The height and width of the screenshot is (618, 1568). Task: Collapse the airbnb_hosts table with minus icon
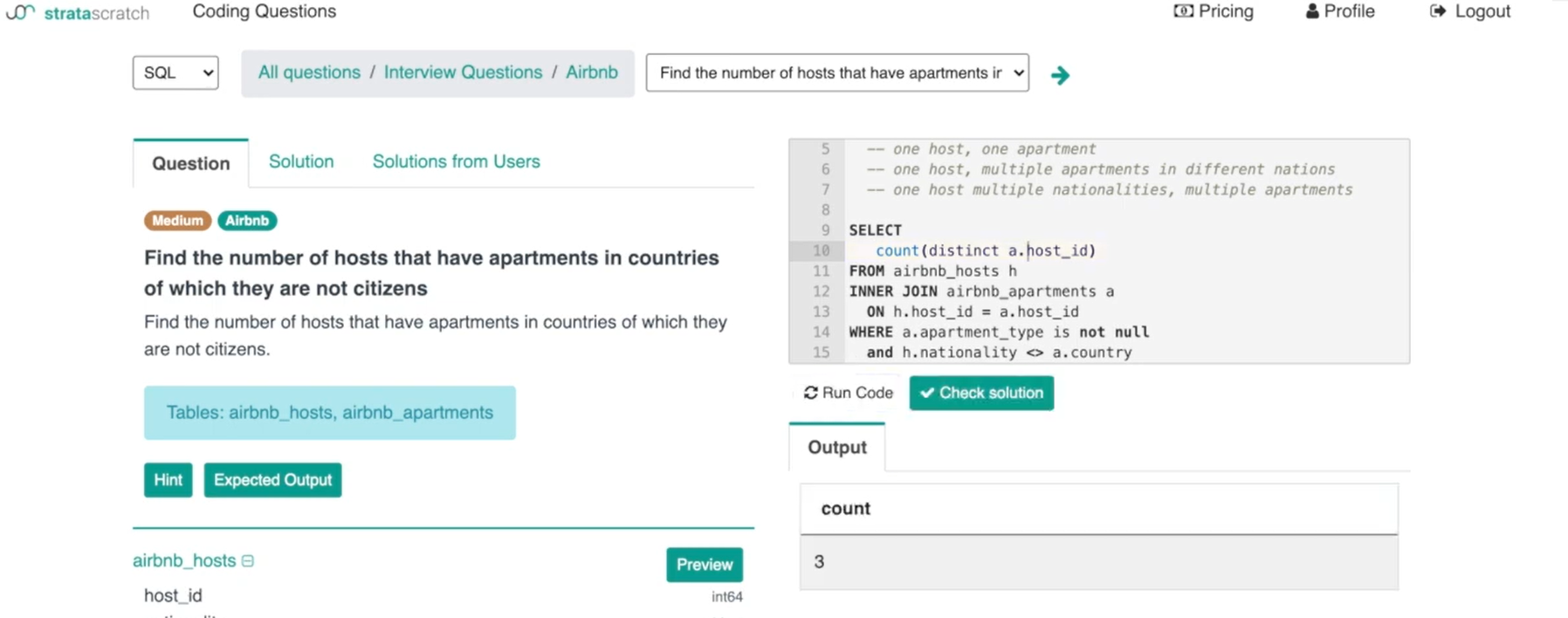click(x=248, y=560)
